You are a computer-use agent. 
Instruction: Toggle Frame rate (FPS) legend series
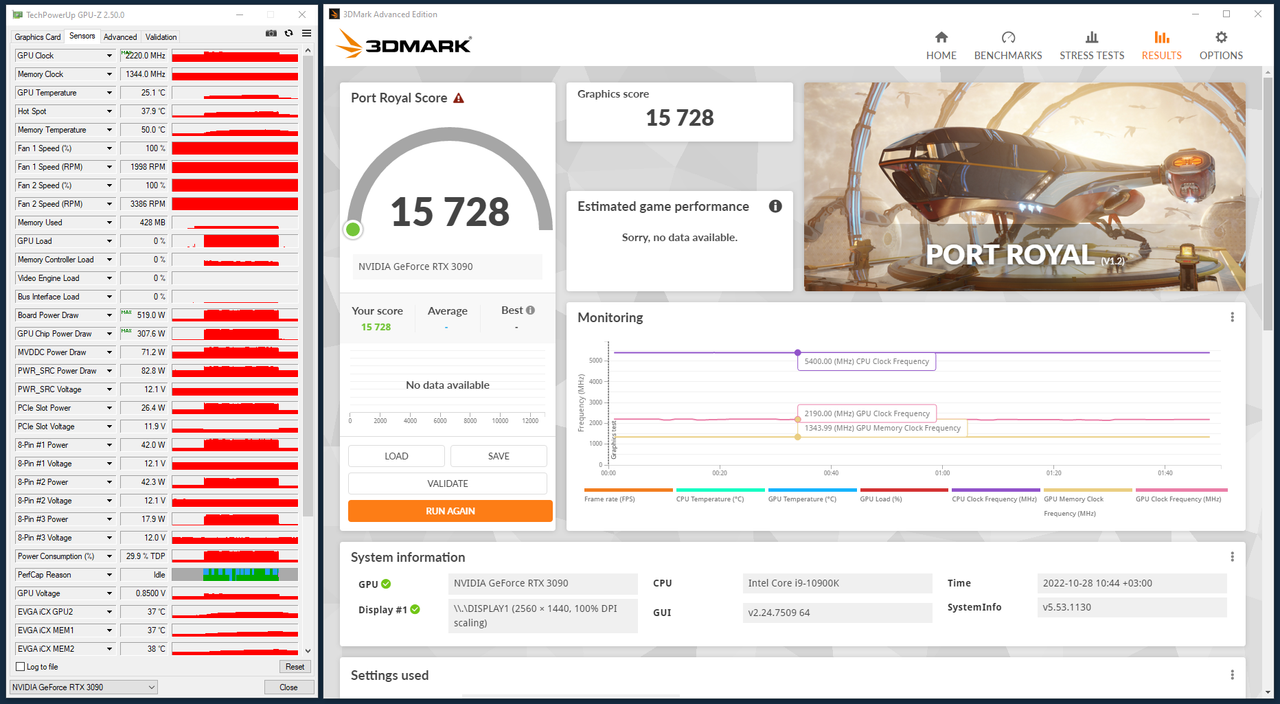tap(626, 494)
